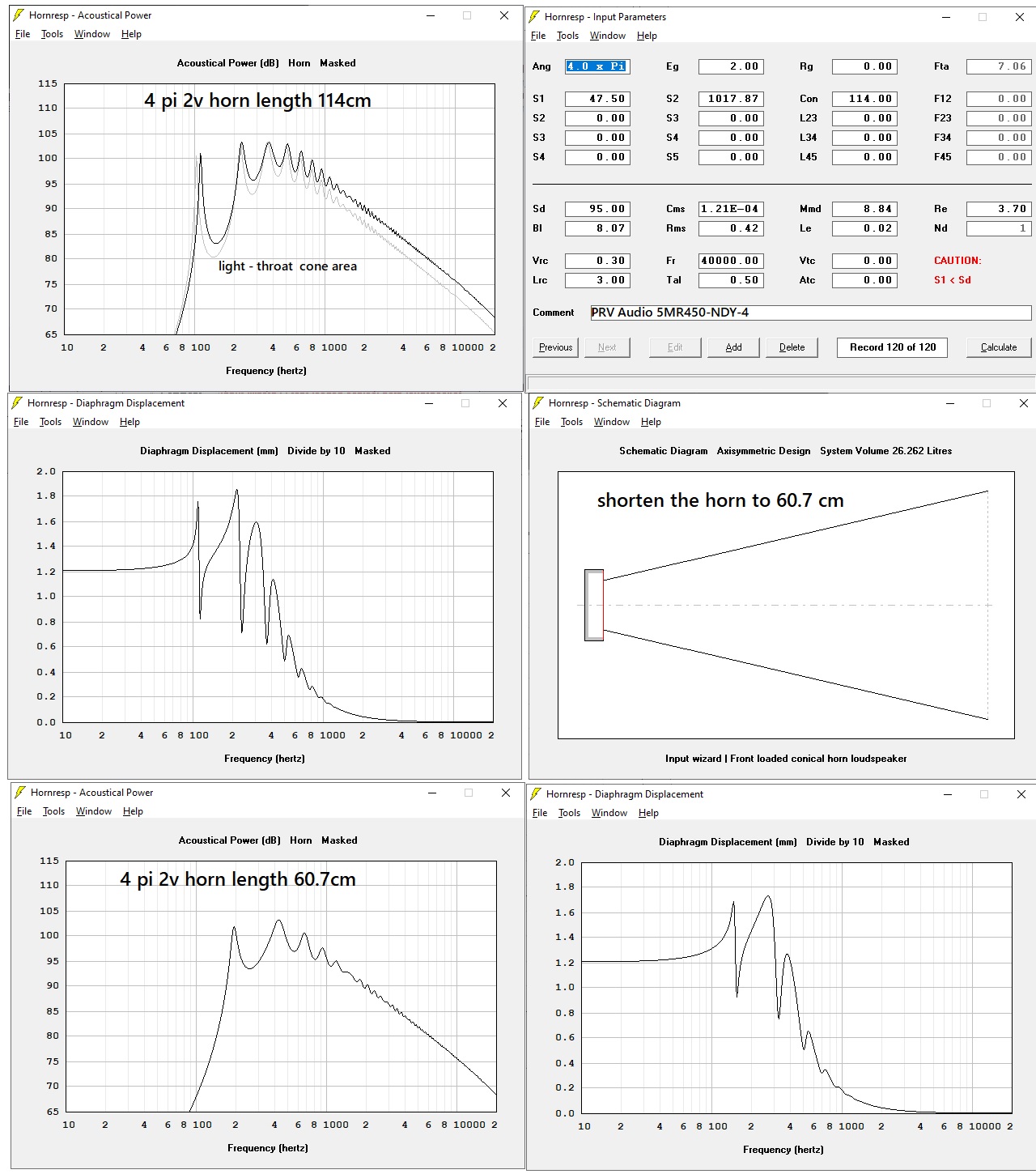Open File menu in Schematic Diagram window
Image resolution: width=1036 pixels, height=1174 pixels.
click(542, 422)
